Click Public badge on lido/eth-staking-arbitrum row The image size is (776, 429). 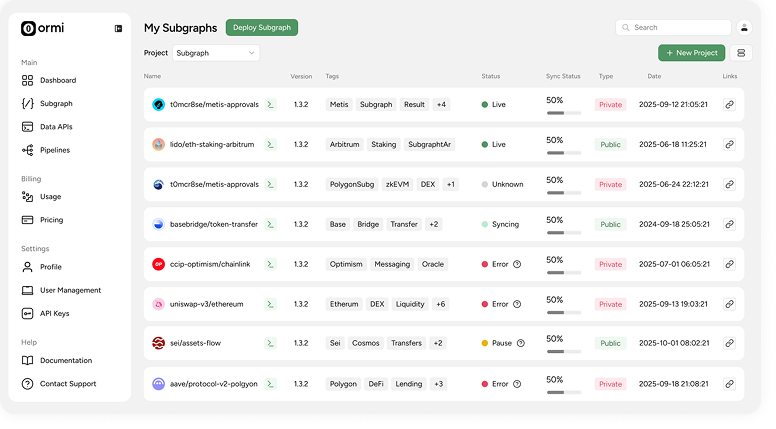pos(610,144)
